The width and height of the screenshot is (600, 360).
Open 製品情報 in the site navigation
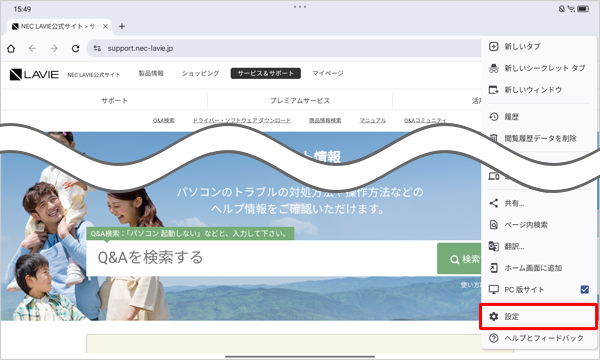[x=151, y=73]
